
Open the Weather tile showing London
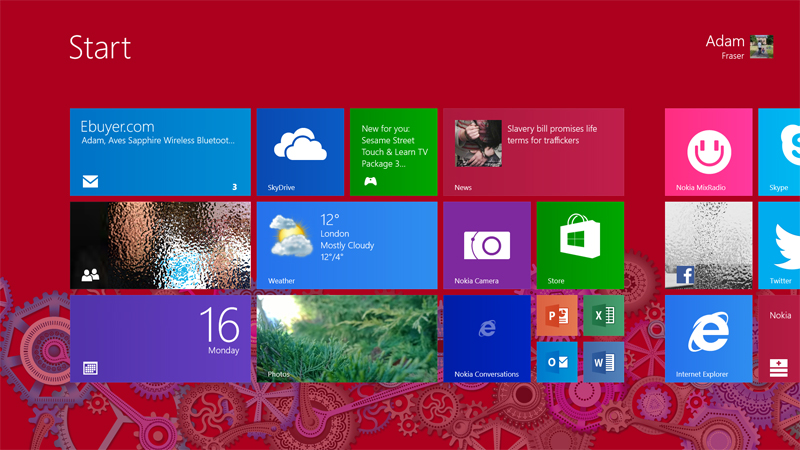click(x=347, y=245)
